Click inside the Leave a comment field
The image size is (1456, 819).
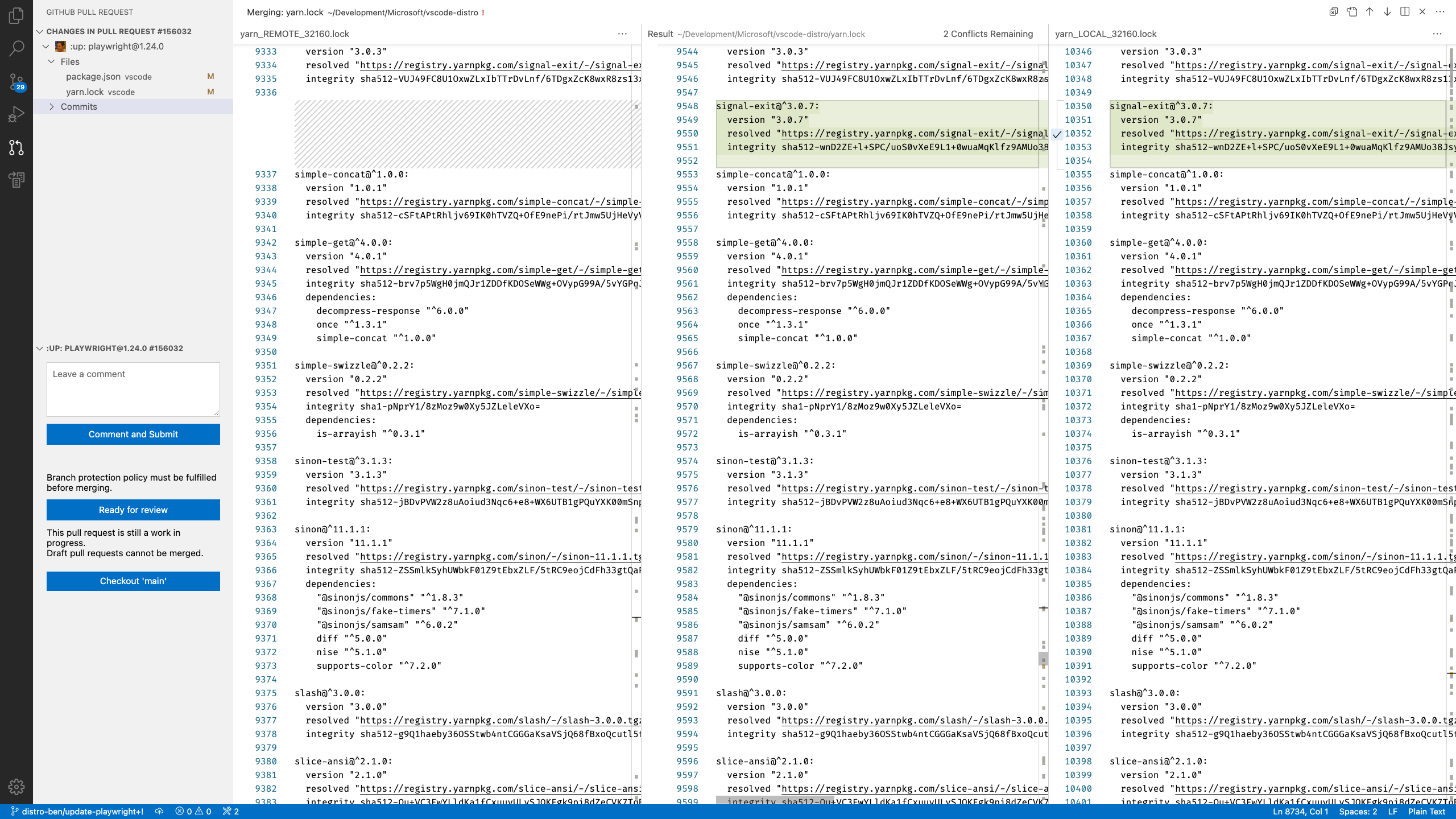tap(133, 389)
